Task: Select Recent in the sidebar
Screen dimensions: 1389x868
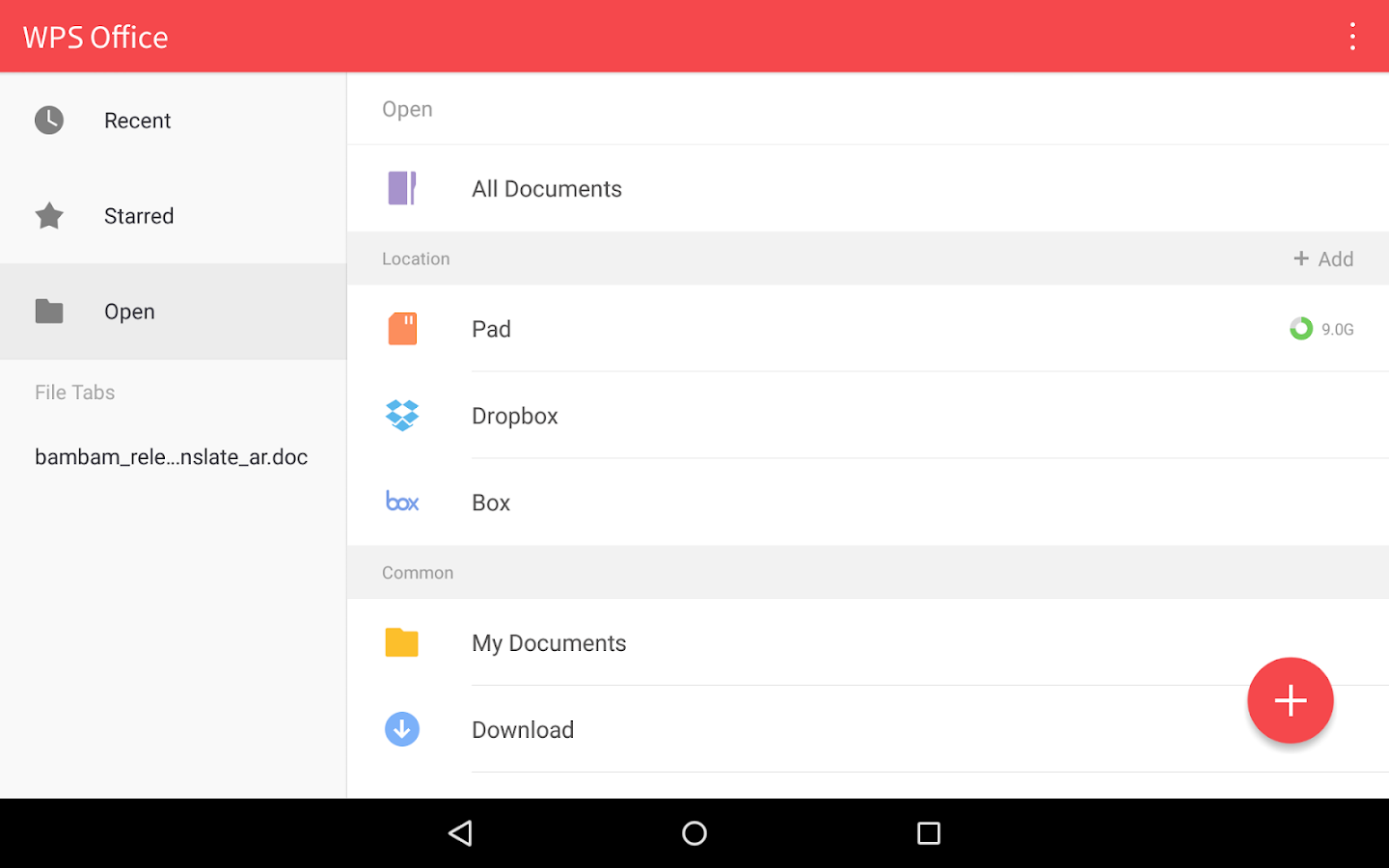Action: pos(174,121)
